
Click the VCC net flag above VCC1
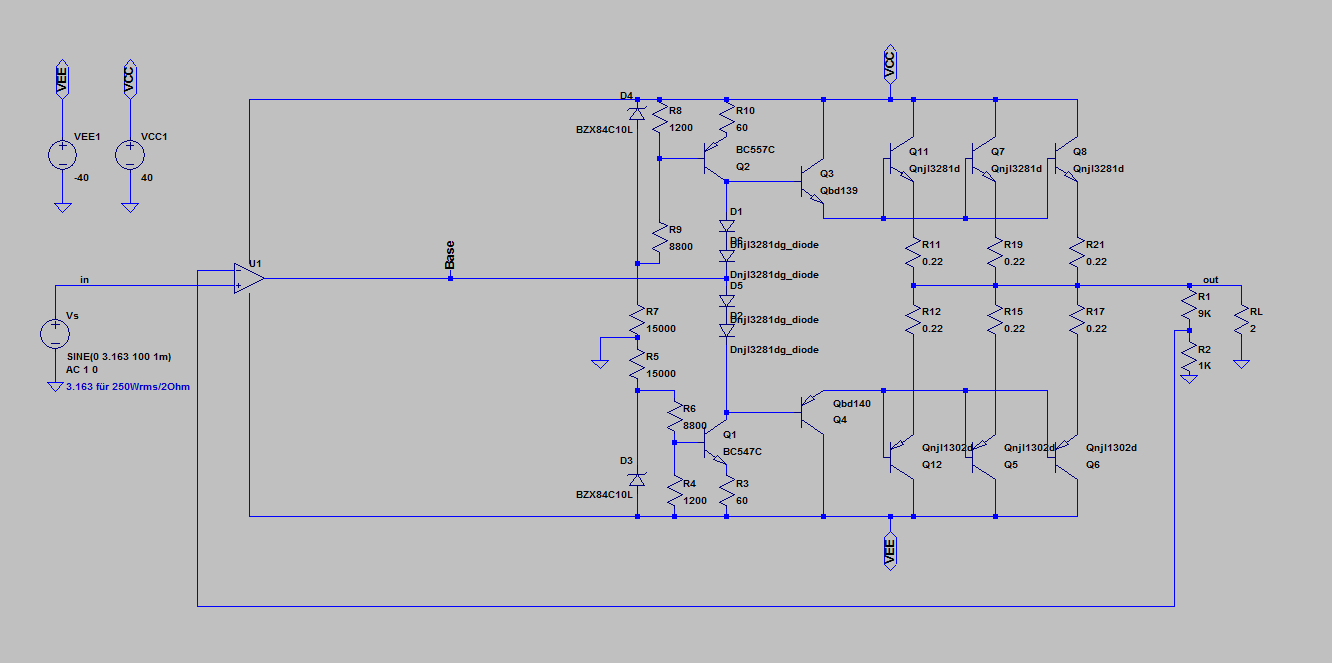pyautogui.click(x=129, y=77)
